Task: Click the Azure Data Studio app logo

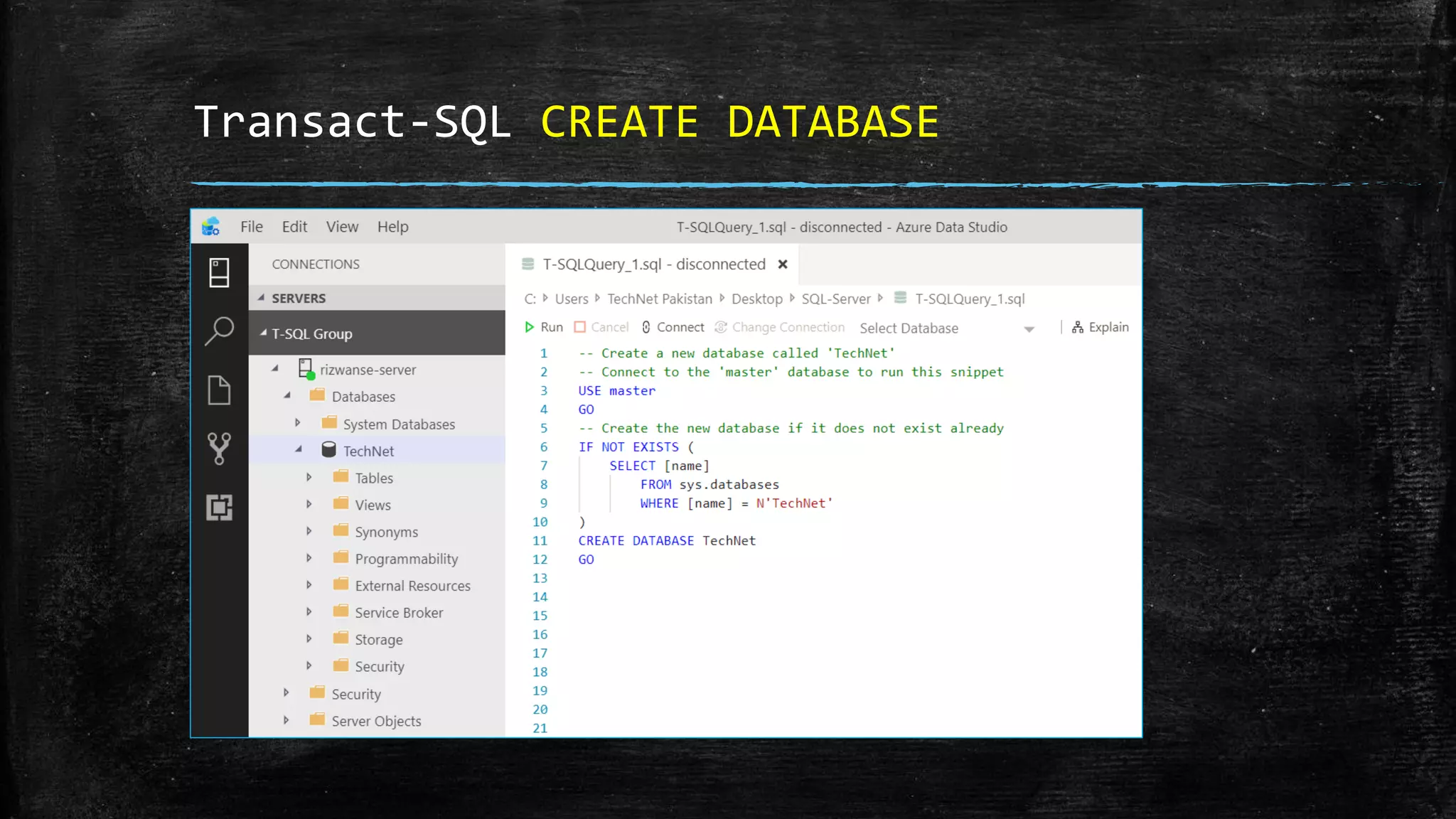Action: coord(210,227)
